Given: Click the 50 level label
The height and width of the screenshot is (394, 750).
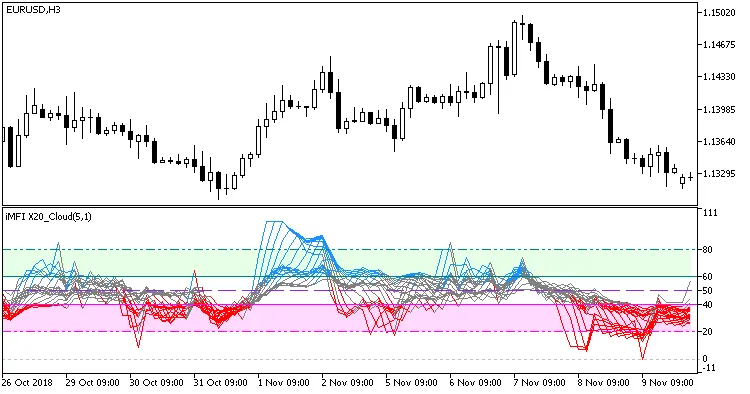Looking at the screenshot, I should [x=708, y=291].
